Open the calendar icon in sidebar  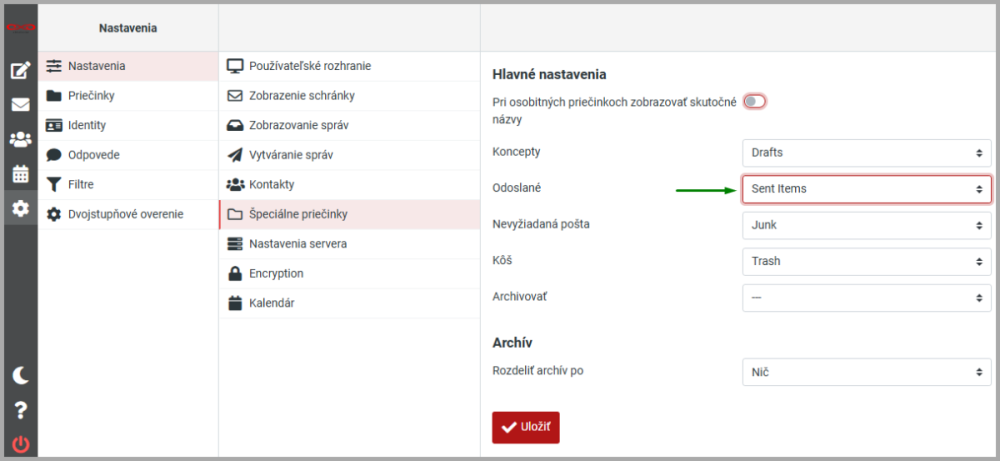[20, 174]
